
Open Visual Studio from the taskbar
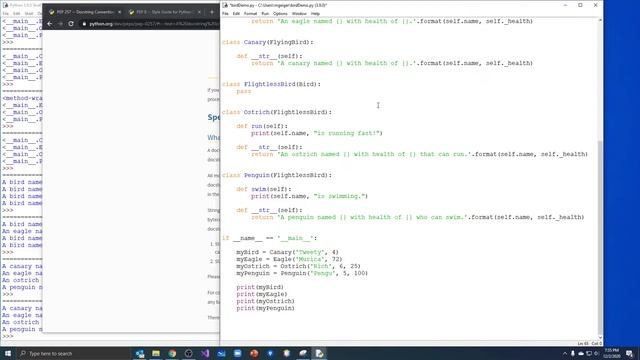point(205,353)
